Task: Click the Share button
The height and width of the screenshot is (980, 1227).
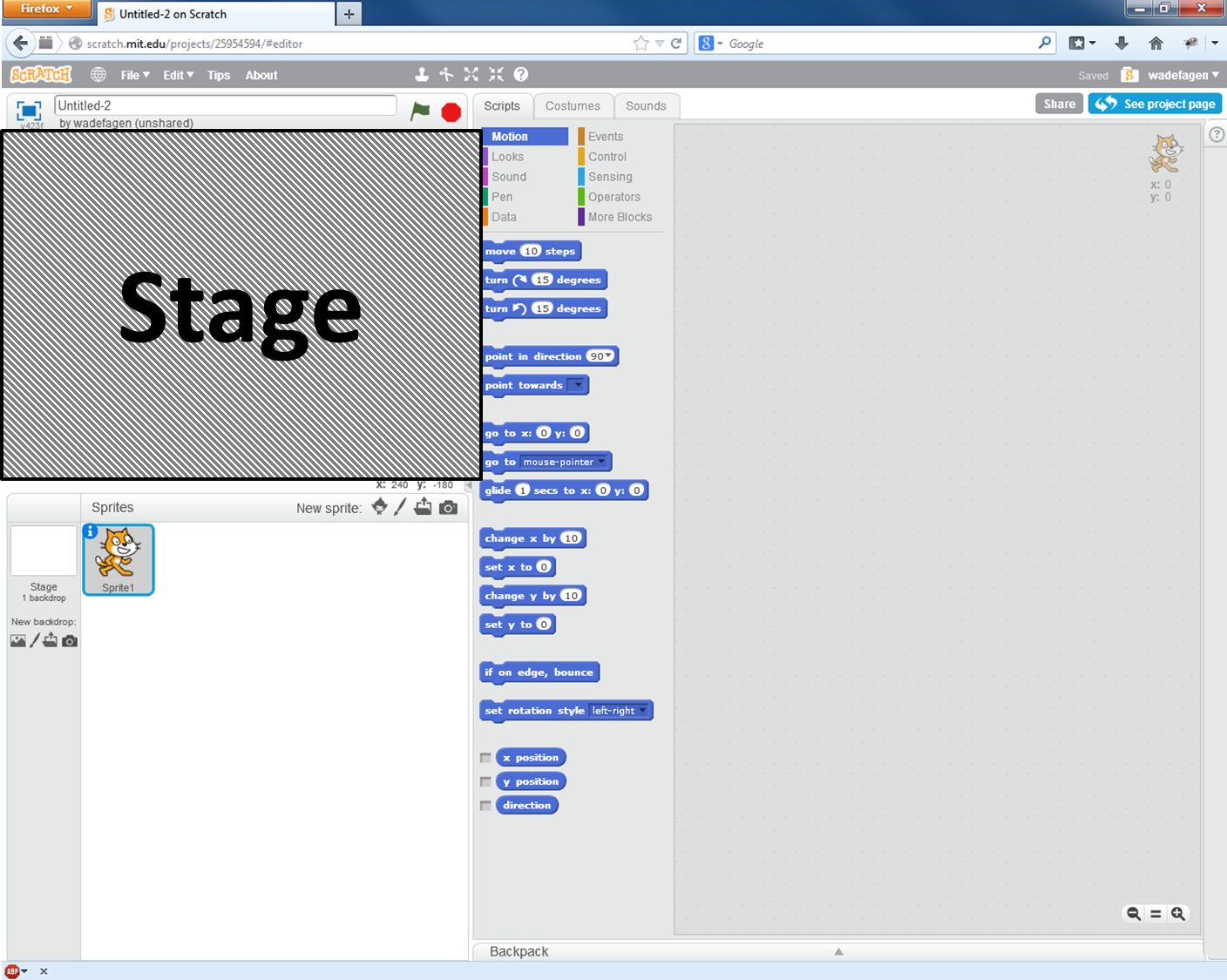Action: (1059, 104)
